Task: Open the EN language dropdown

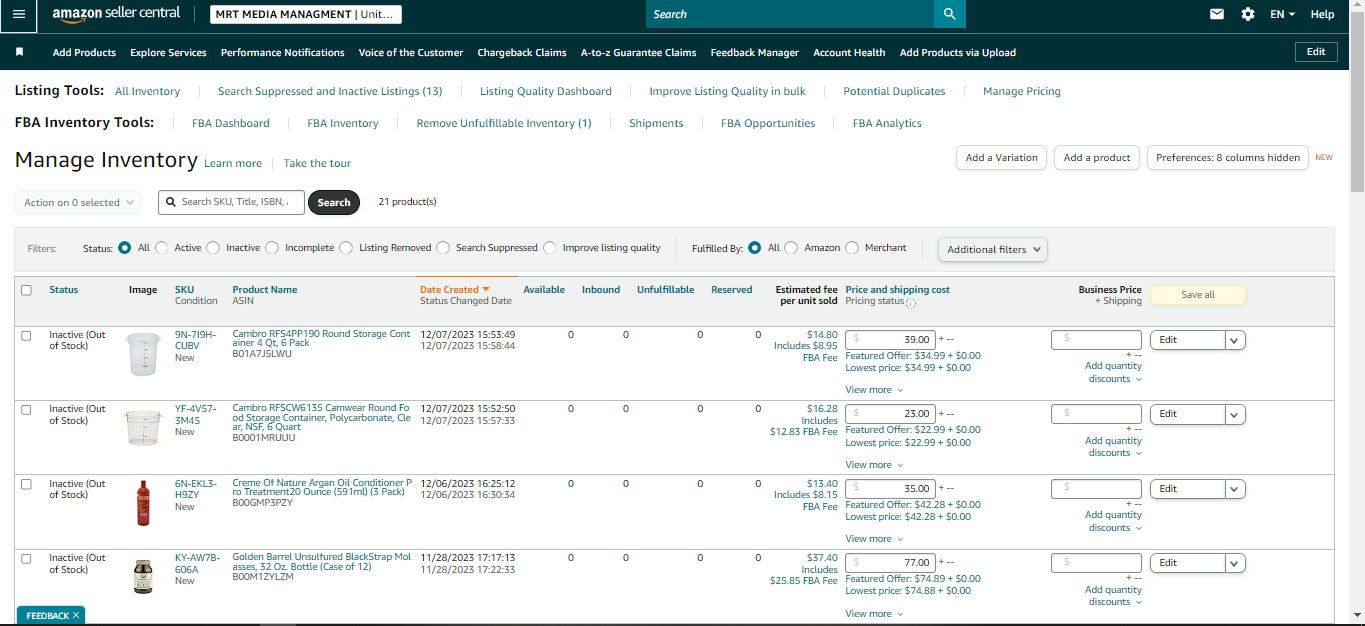Action: coord(1282,14)
